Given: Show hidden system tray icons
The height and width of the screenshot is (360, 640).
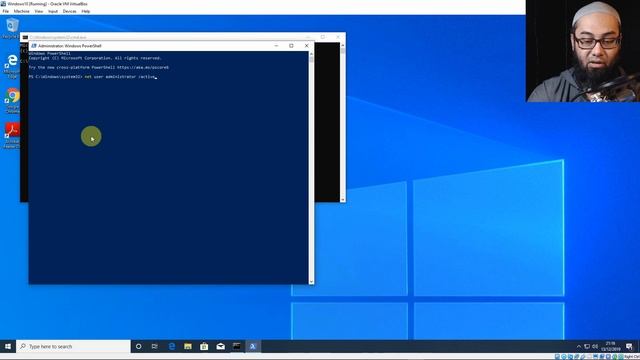Looking at the screenshot, I should pos(578,347).
